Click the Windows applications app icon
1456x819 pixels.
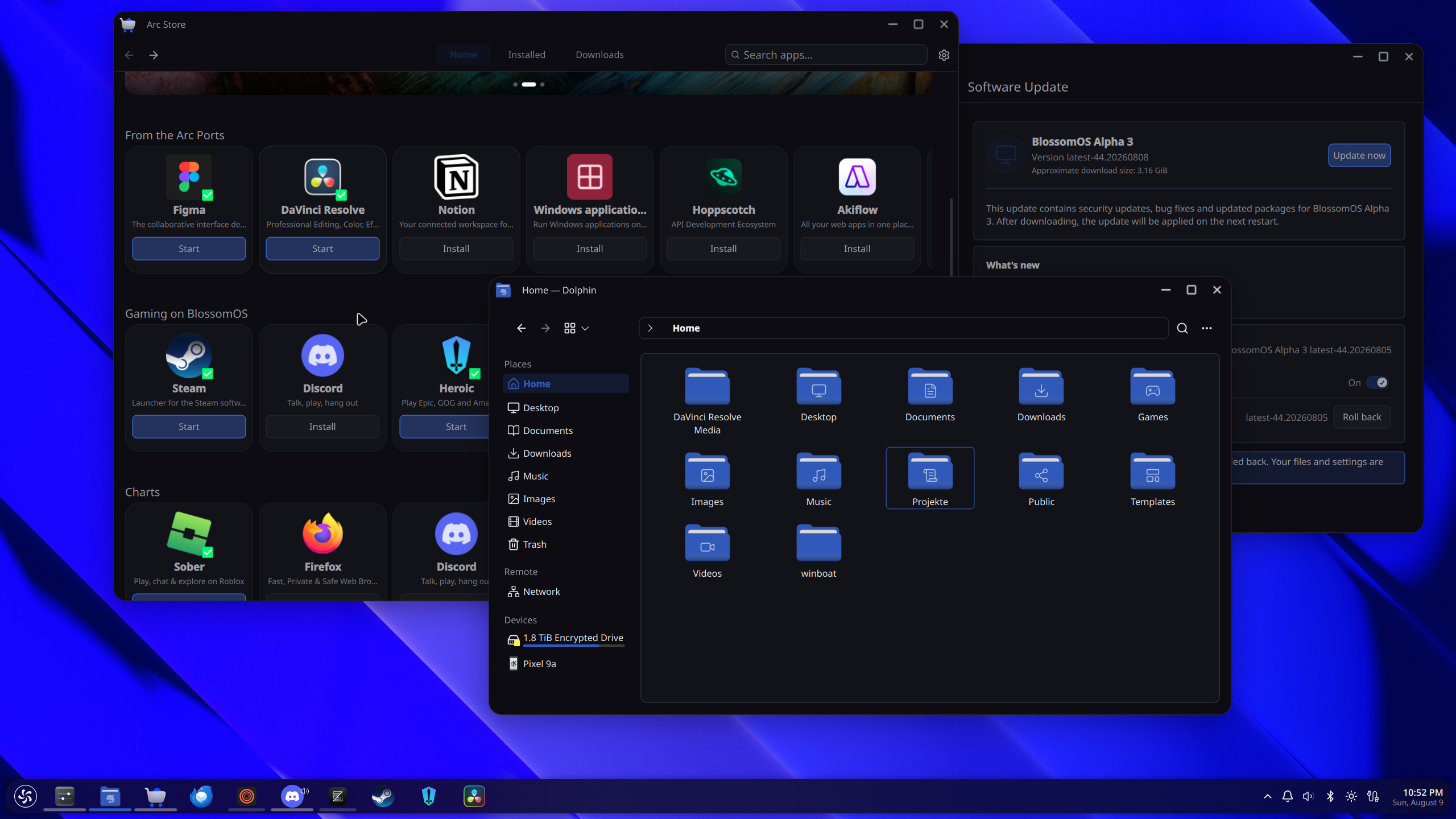click(x=590, y=177)
